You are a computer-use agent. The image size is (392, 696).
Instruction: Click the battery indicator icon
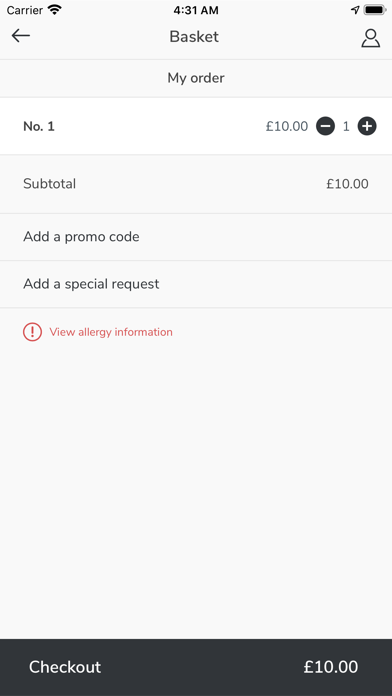point(375,10)
